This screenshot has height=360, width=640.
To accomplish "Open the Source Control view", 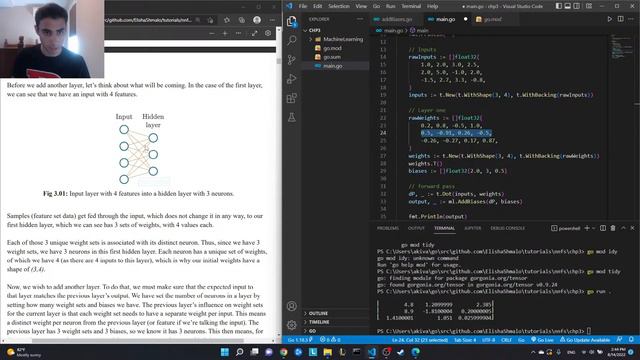I will [291, 60].
